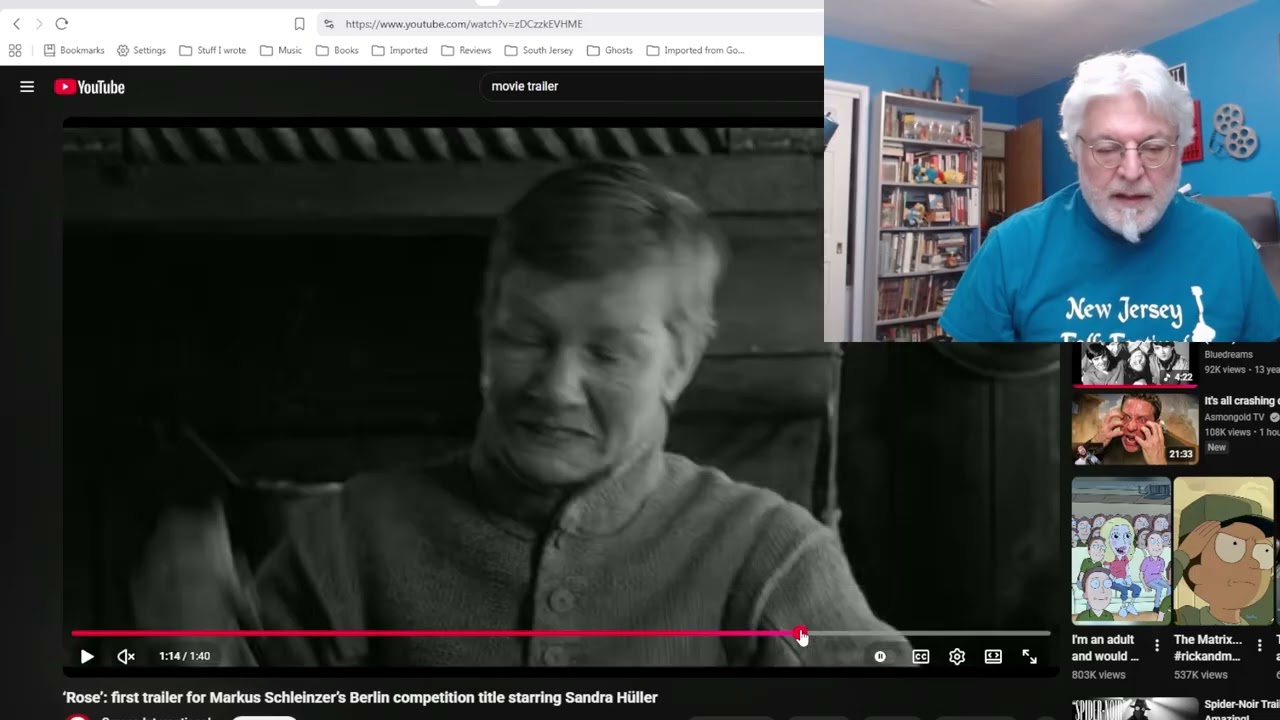
Task: Open 'The Matrix... #rickandm...' Short title
Action: 1208,648
